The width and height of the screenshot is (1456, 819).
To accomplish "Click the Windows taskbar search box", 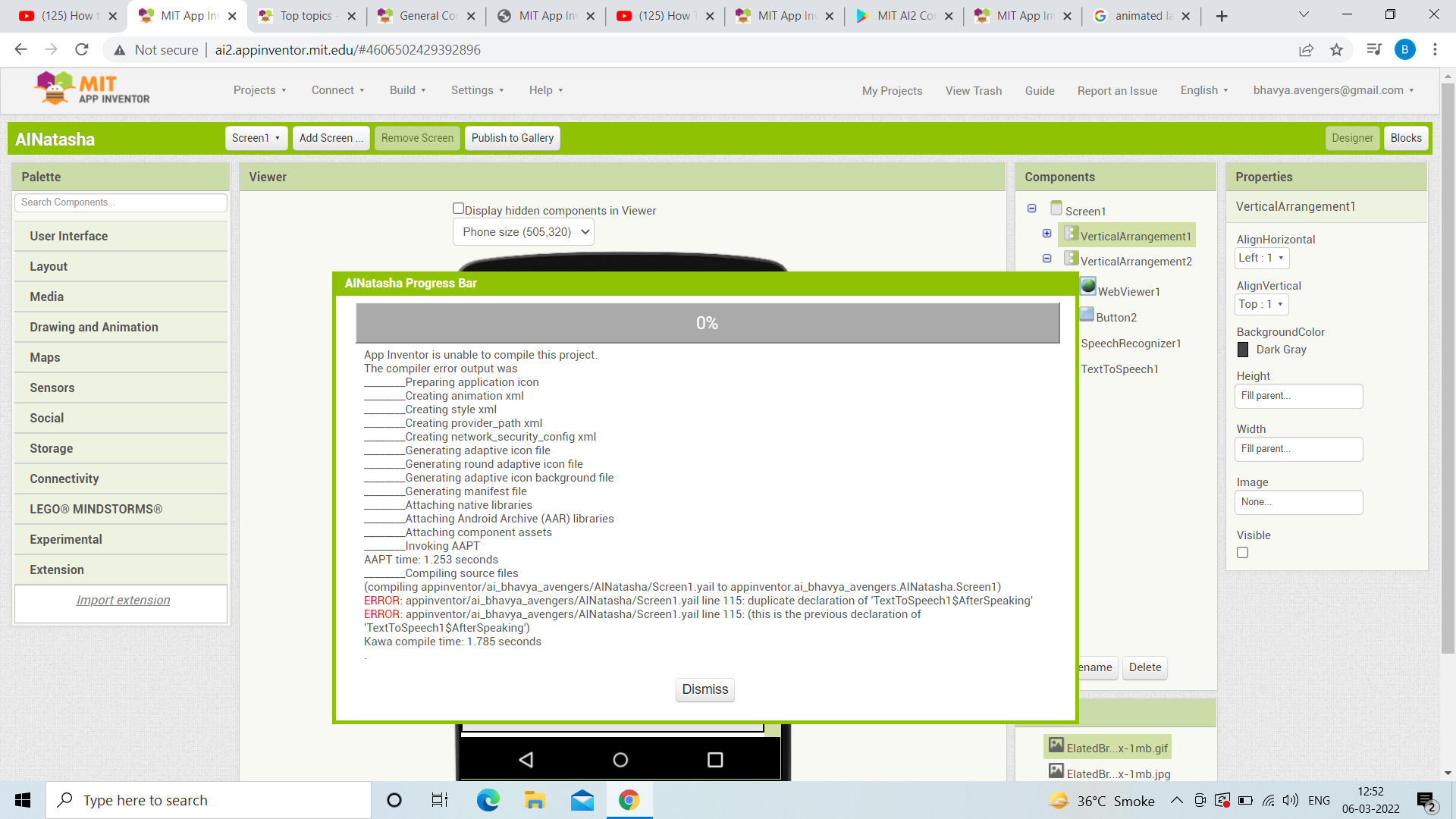I will [x=209, y=800].
